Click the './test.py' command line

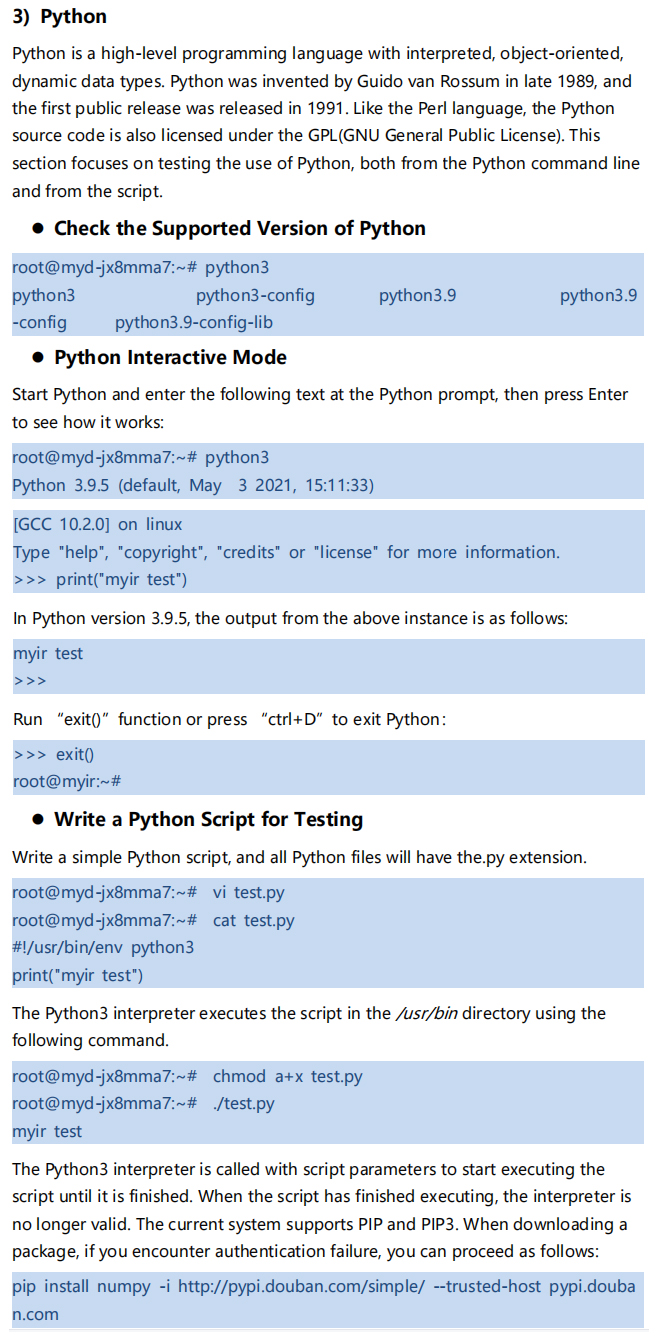[x=143, y=1104]
